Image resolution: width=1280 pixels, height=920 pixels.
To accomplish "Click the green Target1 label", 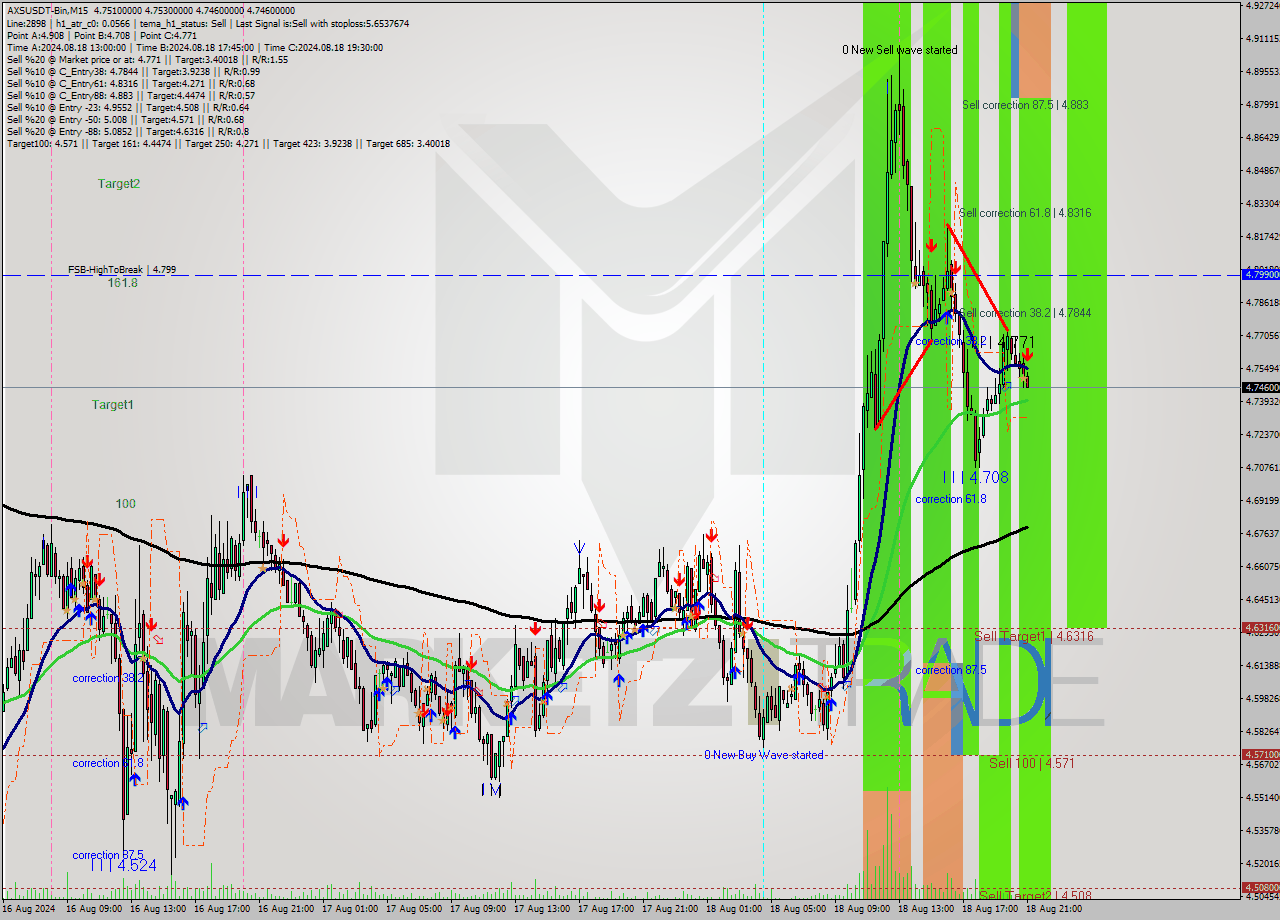I will coord(113,405).
